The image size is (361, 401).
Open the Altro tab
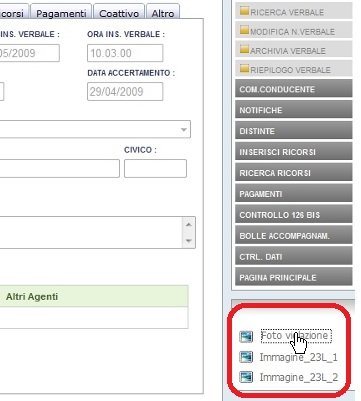point(163,12)
